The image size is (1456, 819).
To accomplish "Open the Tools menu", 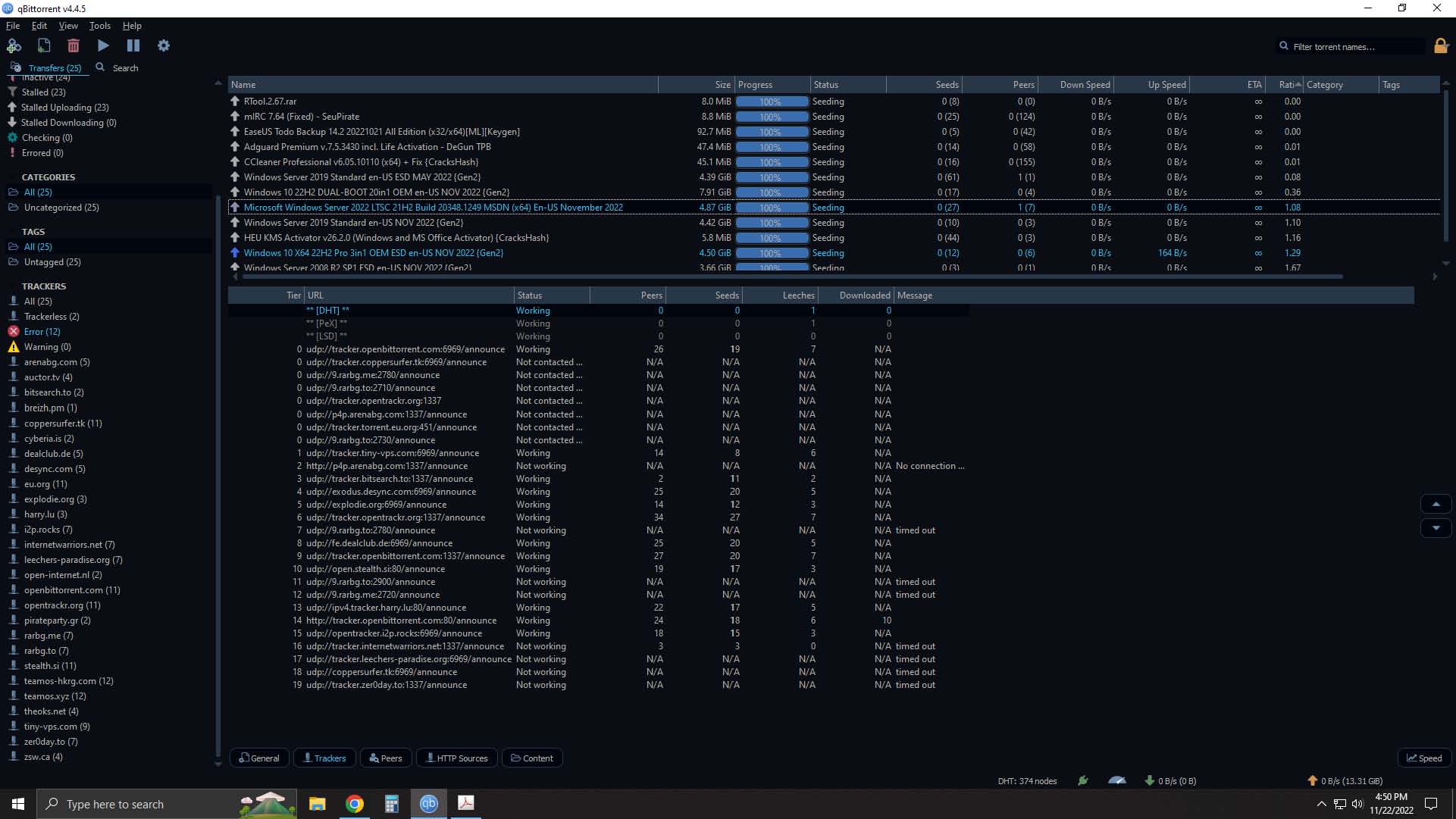I will [x=99, y=26].
